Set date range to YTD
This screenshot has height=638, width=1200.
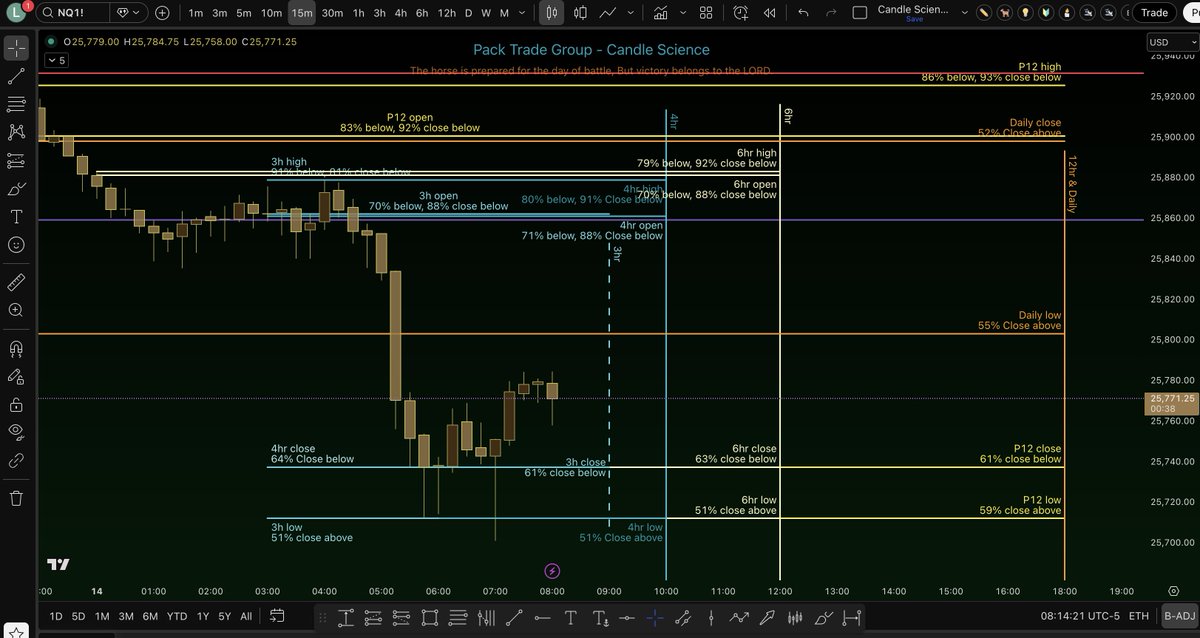click(x=177, y=616)
